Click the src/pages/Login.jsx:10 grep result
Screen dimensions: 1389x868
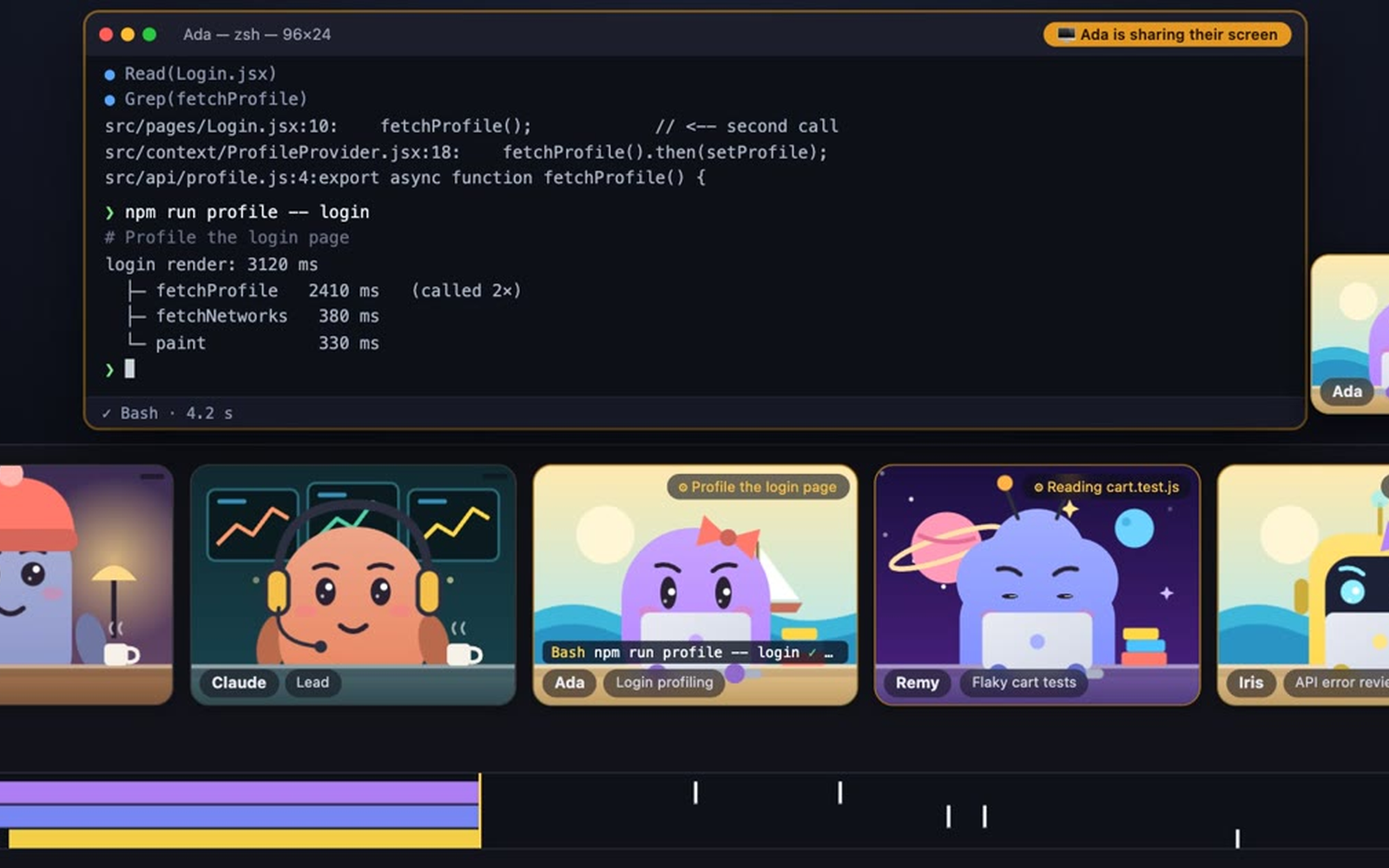tap(471, 127)
